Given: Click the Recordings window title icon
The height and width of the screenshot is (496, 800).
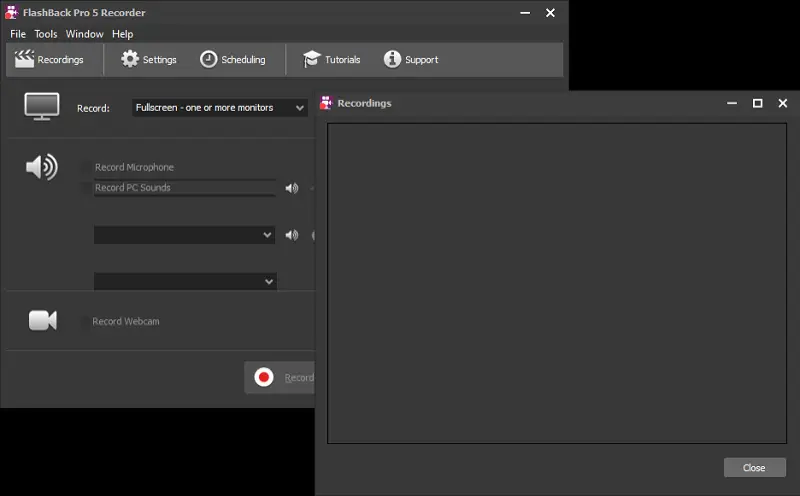Looking at the screenshot, I should click(x=326, y=103).
